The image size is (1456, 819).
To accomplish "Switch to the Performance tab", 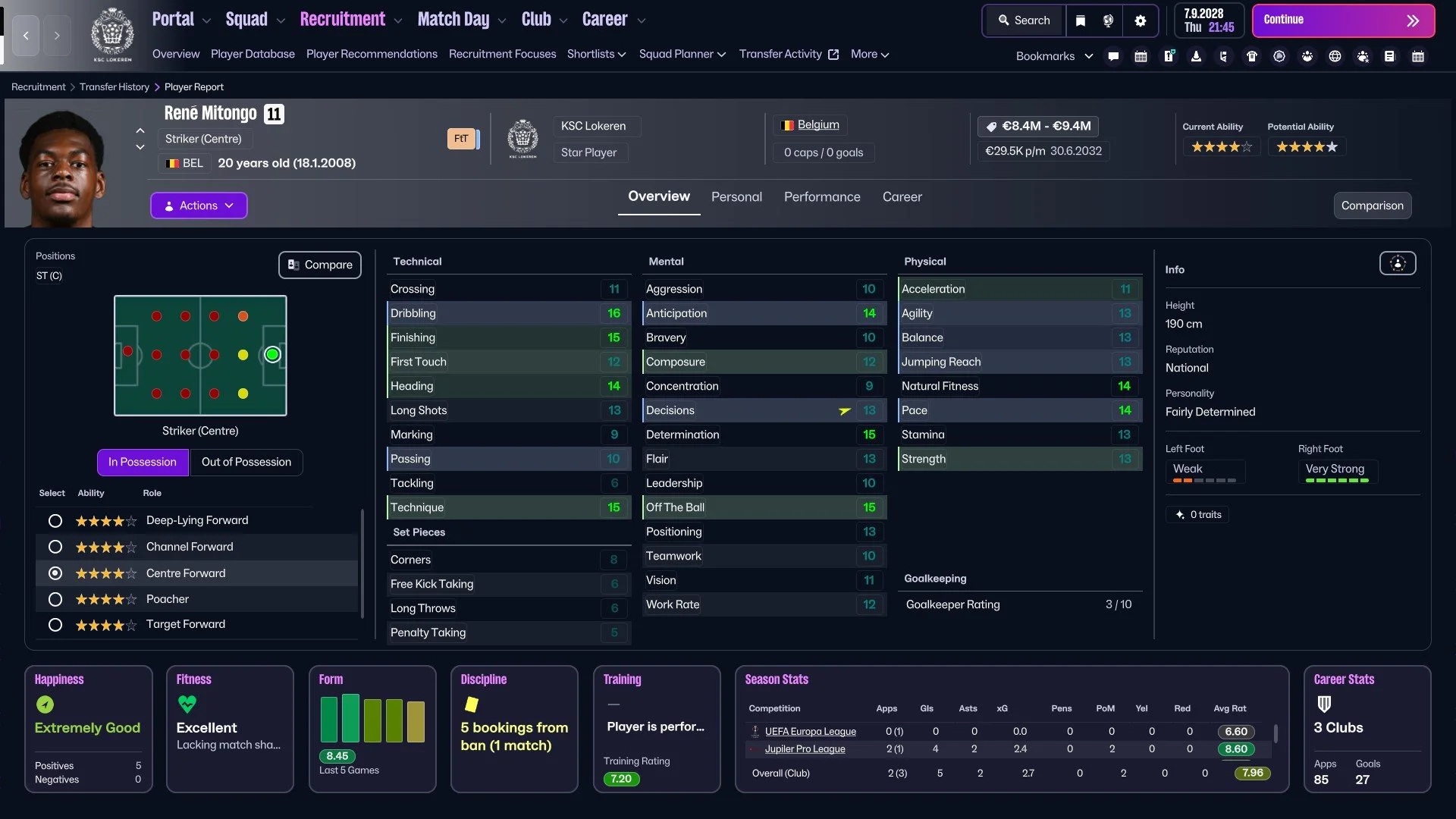I will click(821, 196).
